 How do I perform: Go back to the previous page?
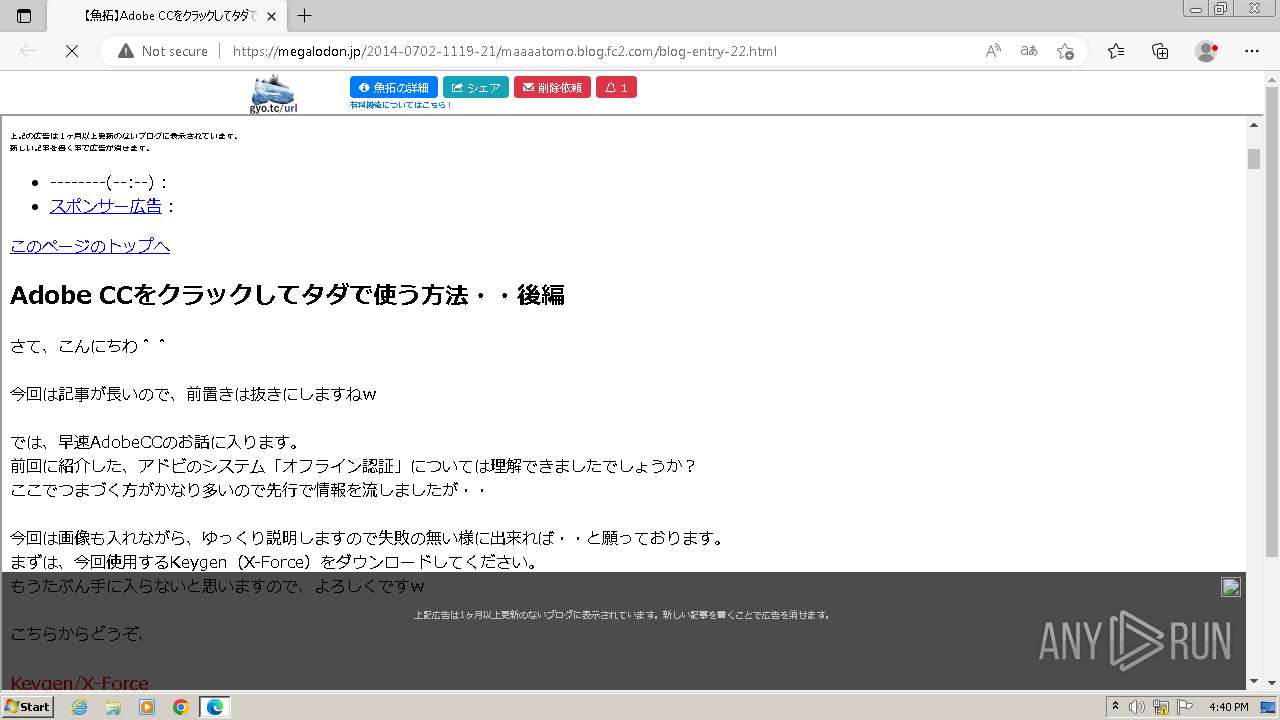click(x=28, y=51)
